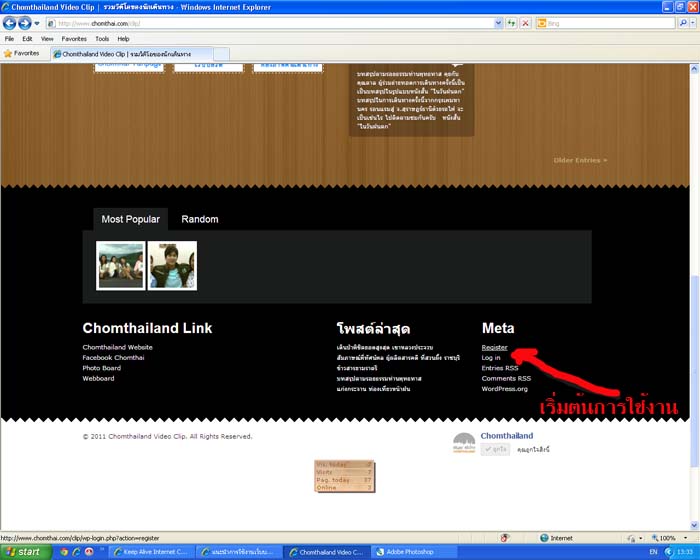
Task: Click the search magnifier icon
Action: (683, 23)
